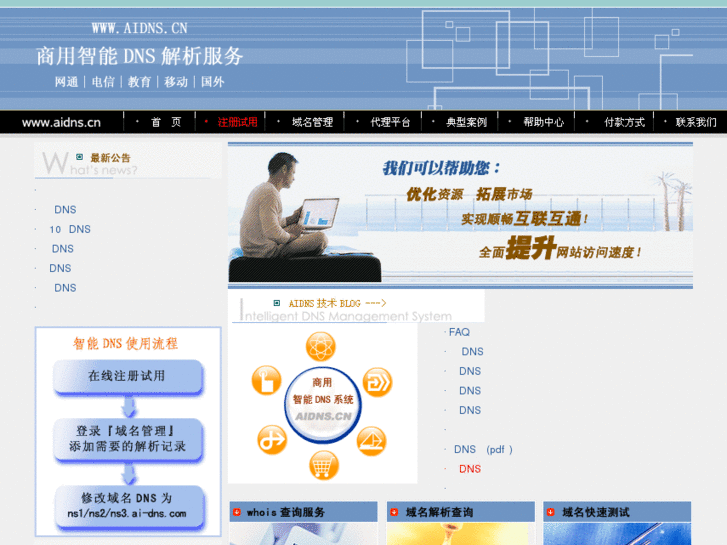
Task: Click the 智能 DNS 使用流程 heading
Action: [x=125, y=343]
